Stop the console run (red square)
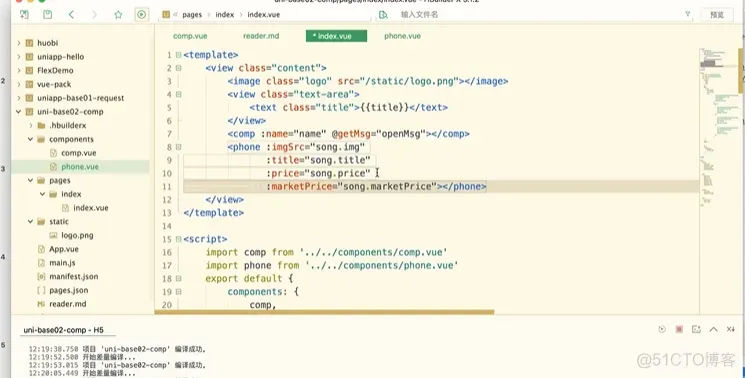Viewport: 745px width, 378px height. point(679,329)
